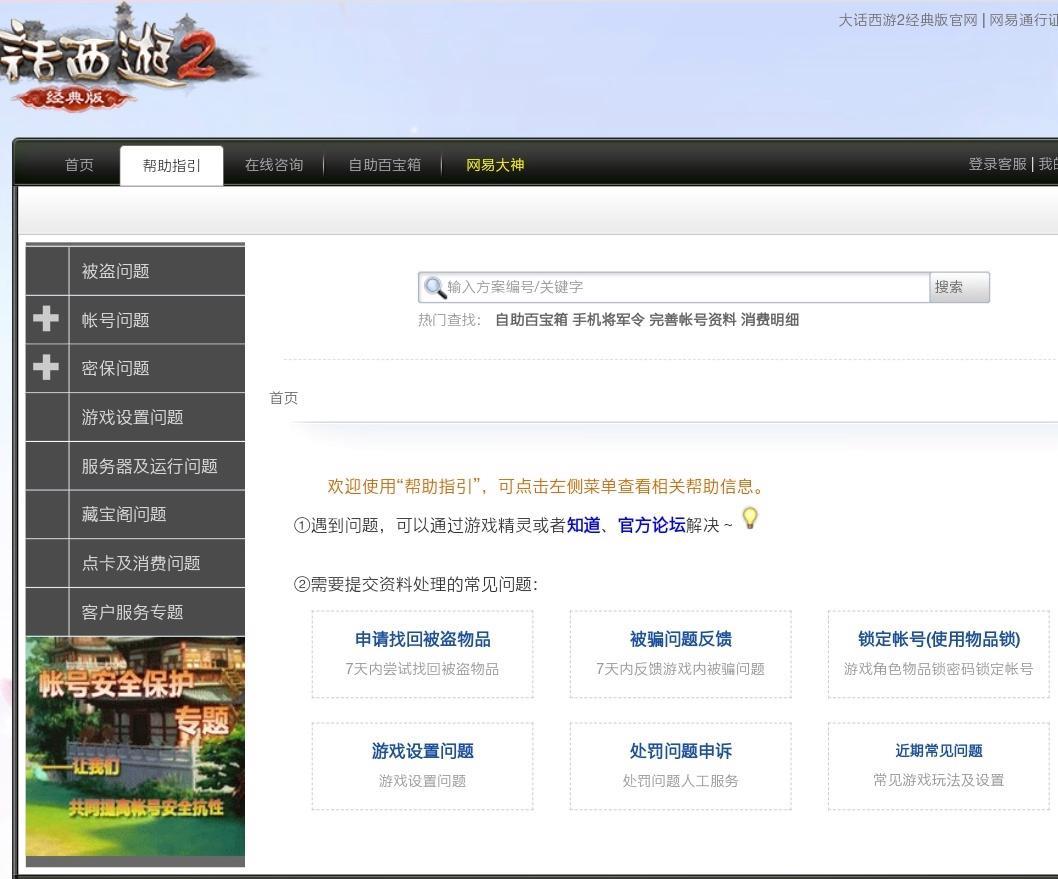Expand the 帐号问题 plus icon
Image resolution: width=1058 pixels, height=879 pixels.
pyautogui.click(x=46, y=318)
